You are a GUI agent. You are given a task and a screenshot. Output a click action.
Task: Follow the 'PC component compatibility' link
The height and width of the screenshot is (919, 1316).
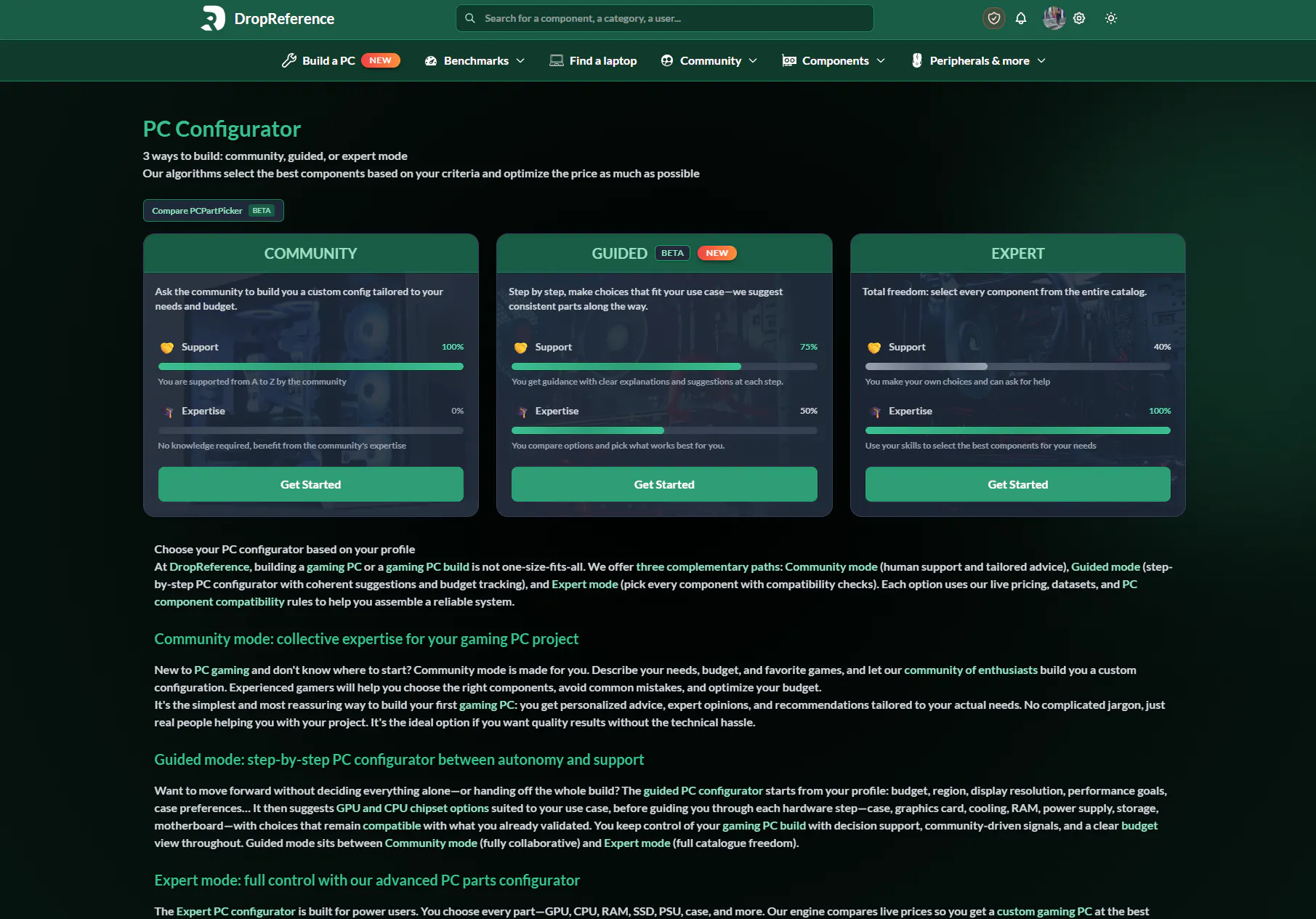[x=219, y=602]
